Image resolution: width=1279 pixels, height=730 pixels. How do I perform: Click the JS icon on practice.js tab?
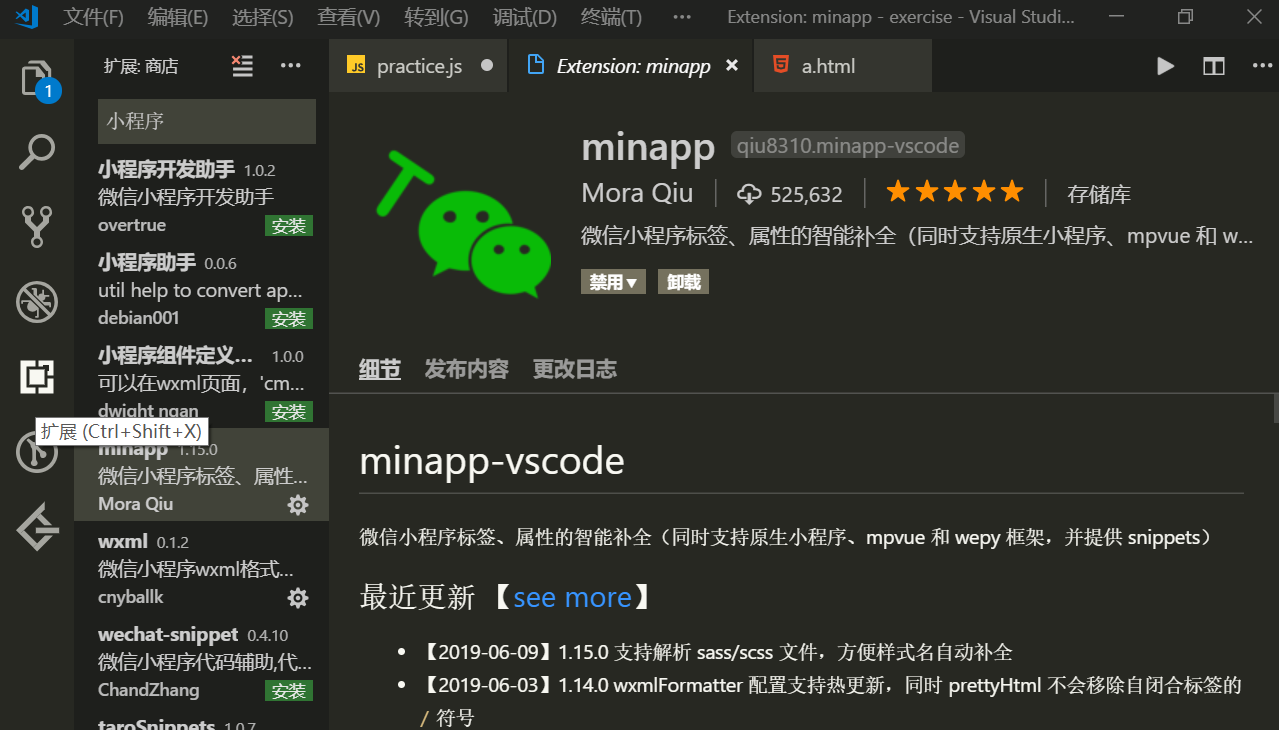click(x=356, y=65)
